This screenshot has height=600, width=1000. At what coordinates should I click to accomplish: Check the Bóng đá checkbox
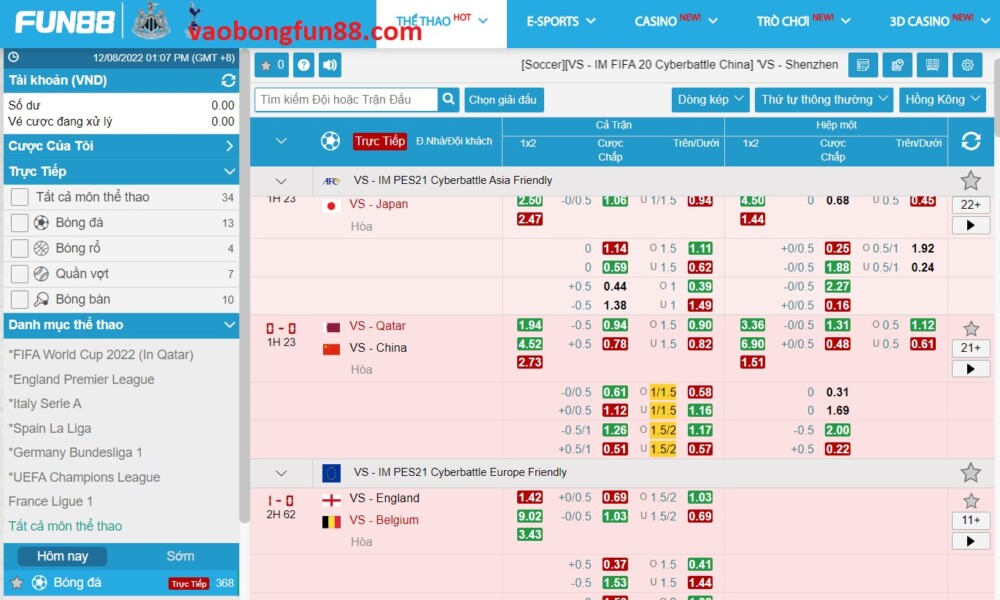point(19,223)
